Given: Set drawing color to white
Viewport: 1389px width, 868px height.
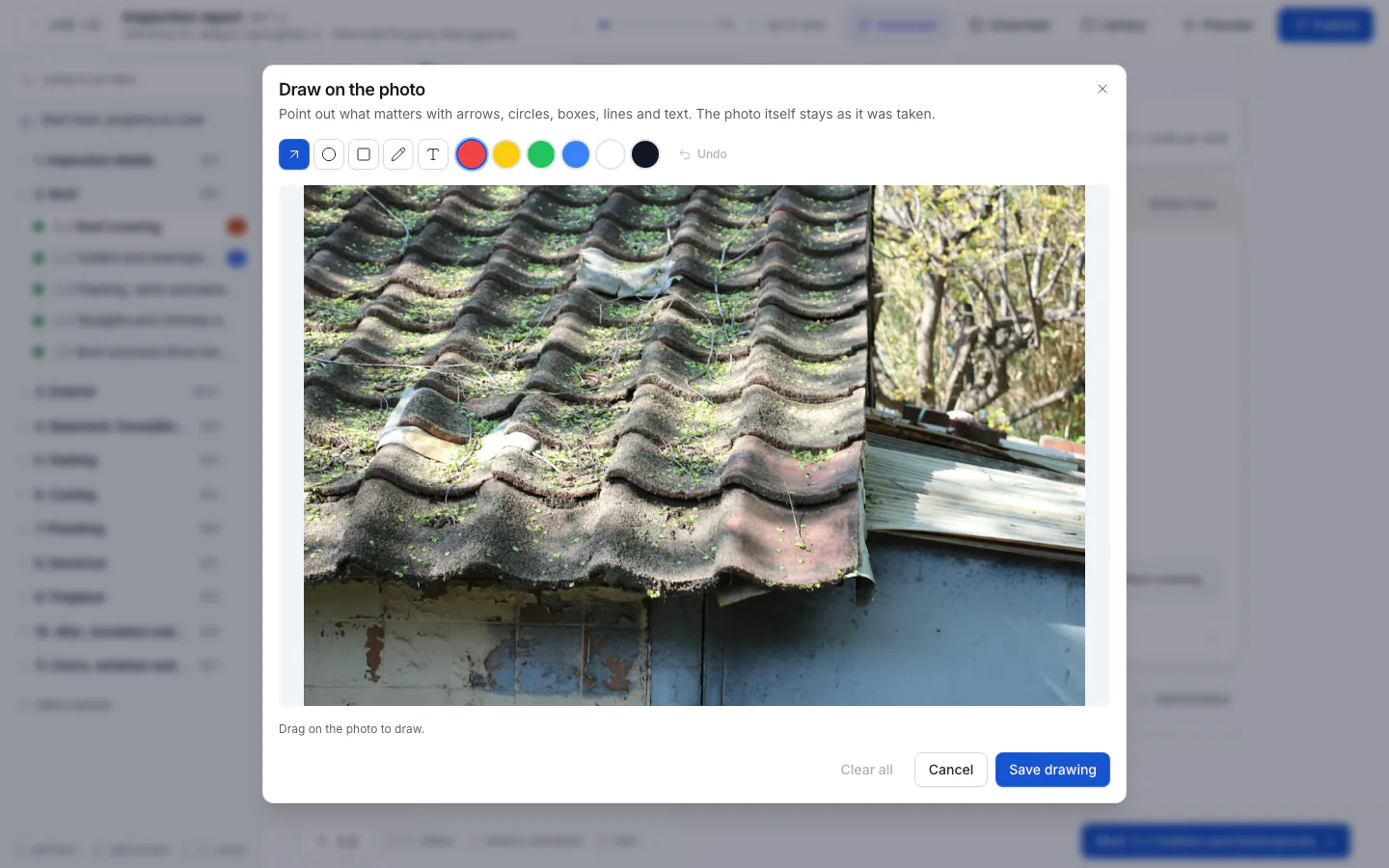Looking at the screenshot, I should [611, 154].
